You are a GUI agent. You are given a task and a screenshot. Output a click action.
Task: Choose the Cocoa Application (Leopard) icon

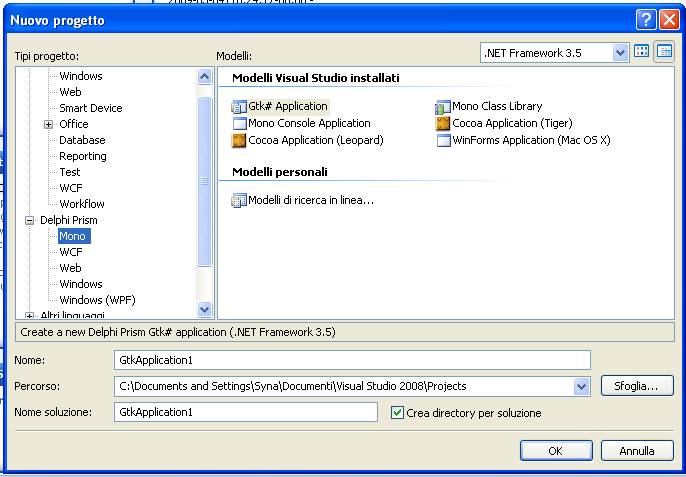click(239, 140)
